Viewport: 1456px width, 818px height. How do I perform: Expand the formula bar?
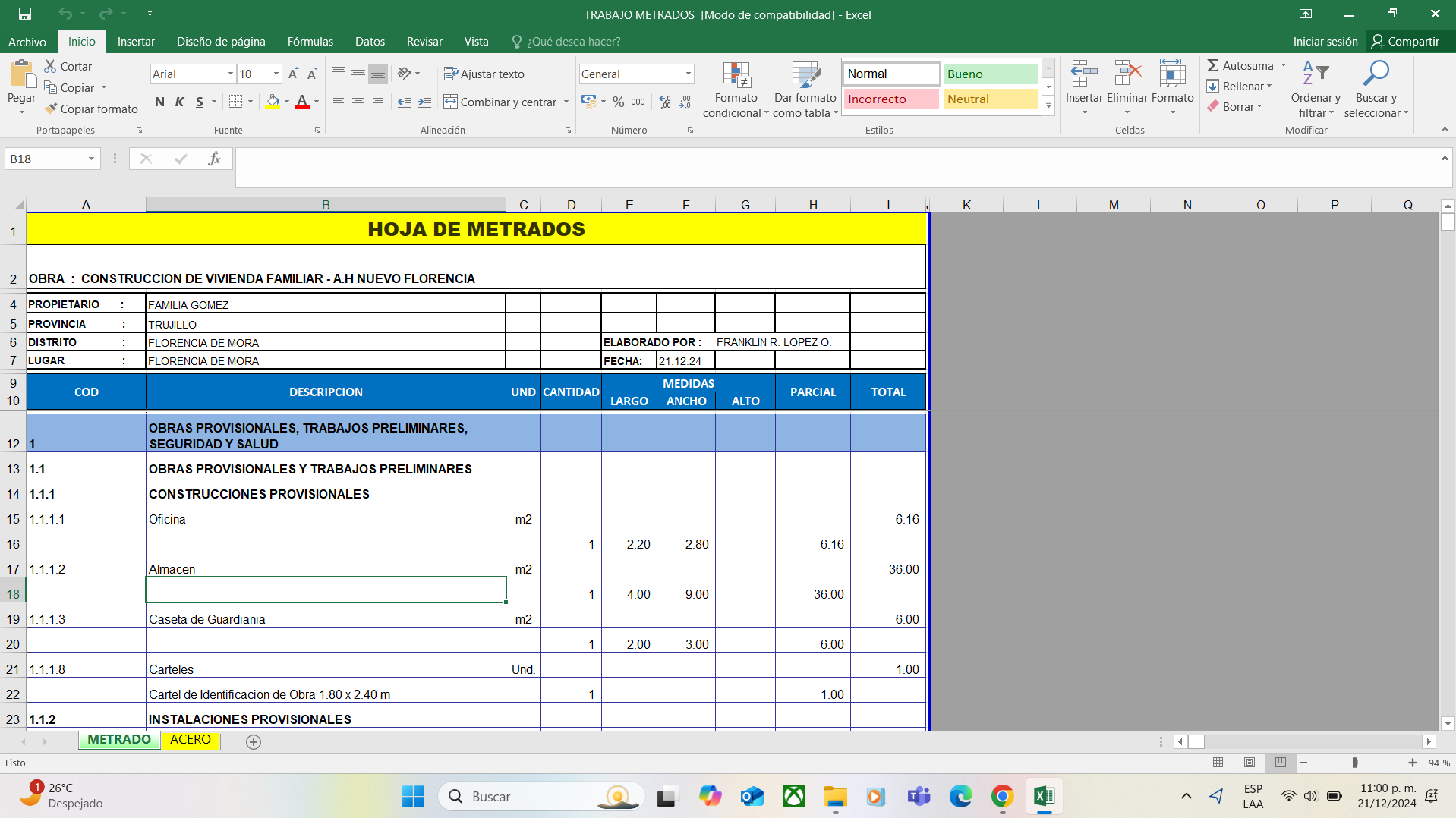(x=1444, y=158)
